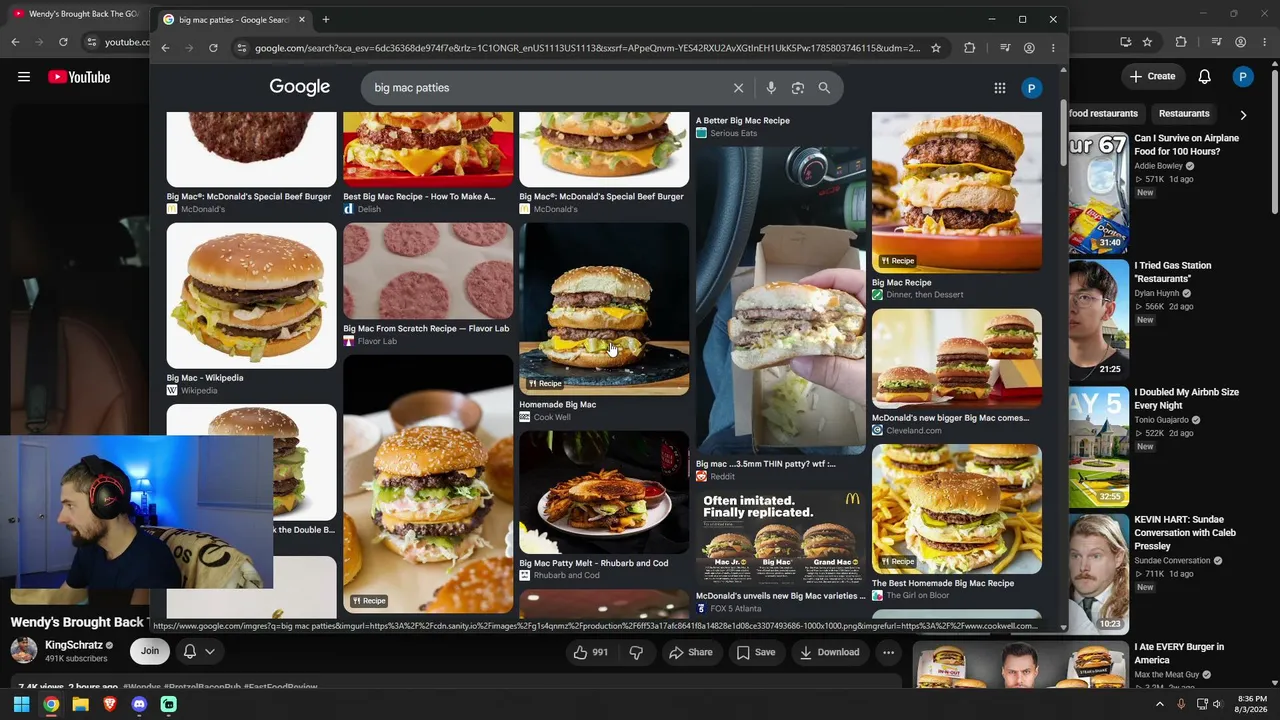This screenshot has width=1280, height=720.
Task: Download the YouTube video
Action: (x=829, y=652)
